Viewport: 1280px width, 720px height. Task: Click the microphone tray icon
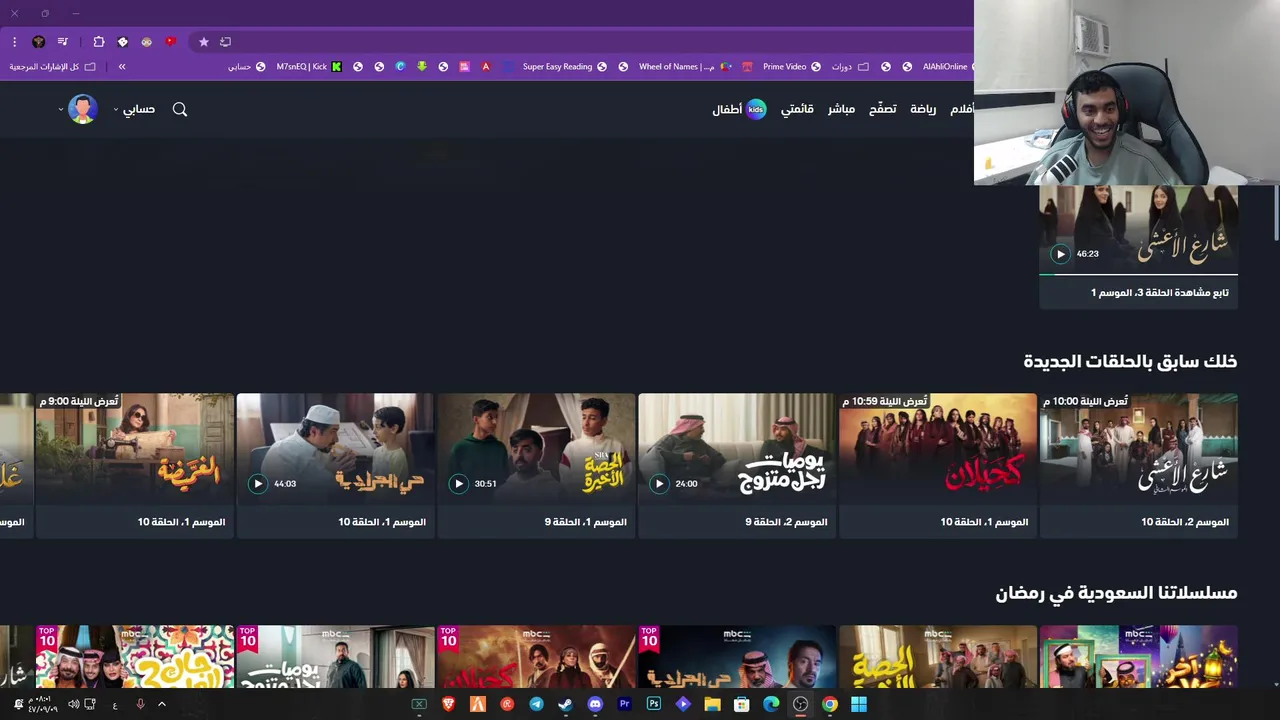click(140, 704)
